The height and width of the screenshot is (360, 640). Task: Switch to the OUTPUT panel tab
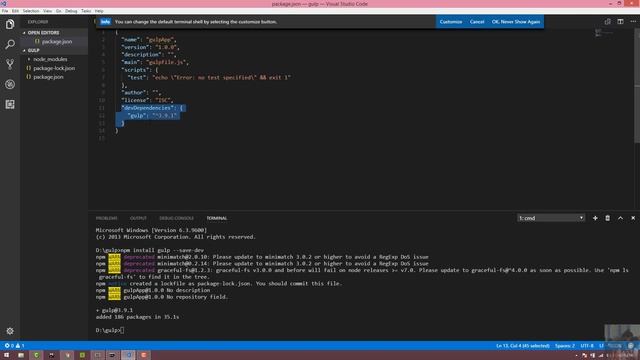tap(138, 218)
